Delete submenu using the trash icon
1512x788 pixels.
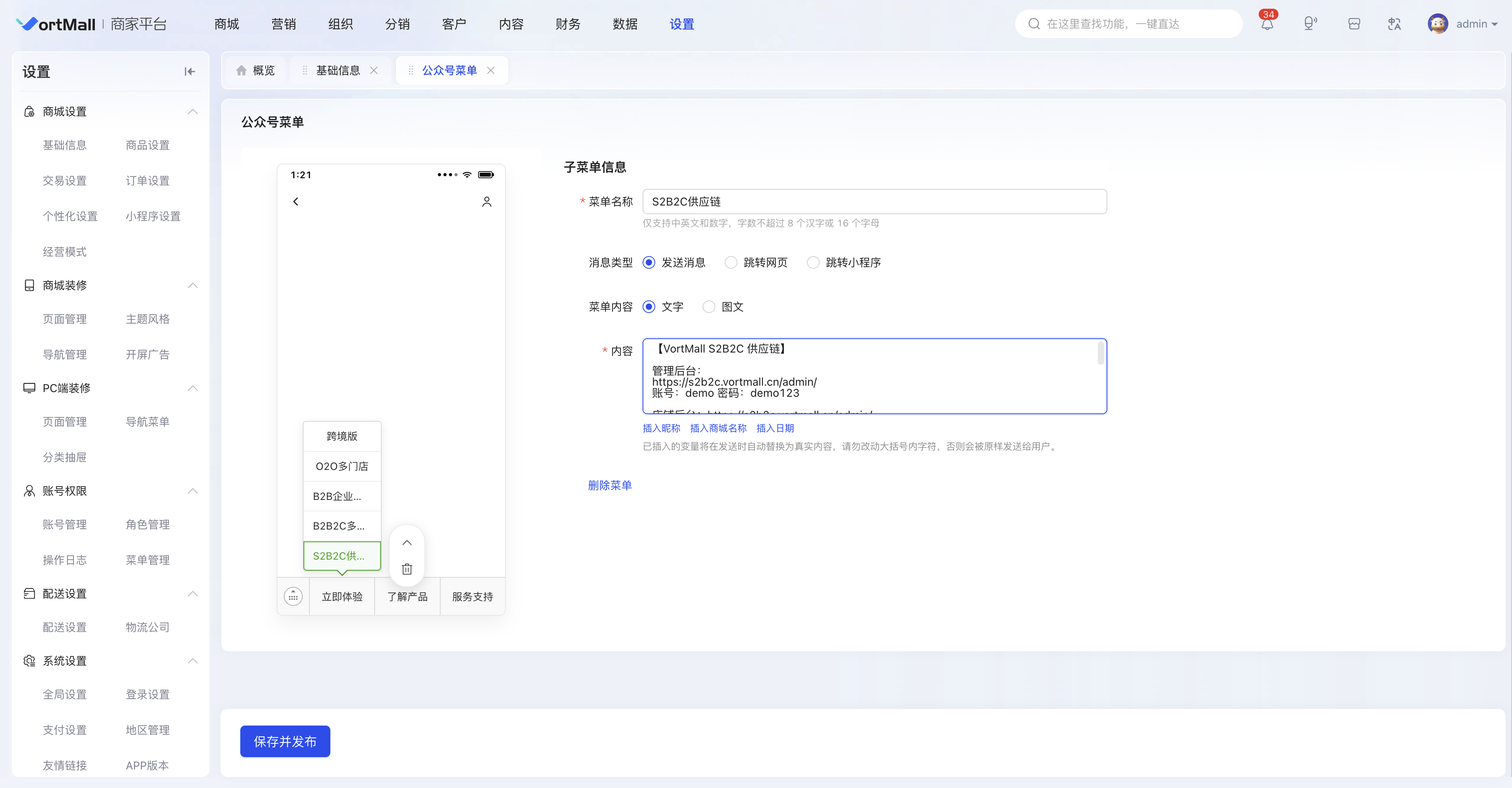point(407,569)
